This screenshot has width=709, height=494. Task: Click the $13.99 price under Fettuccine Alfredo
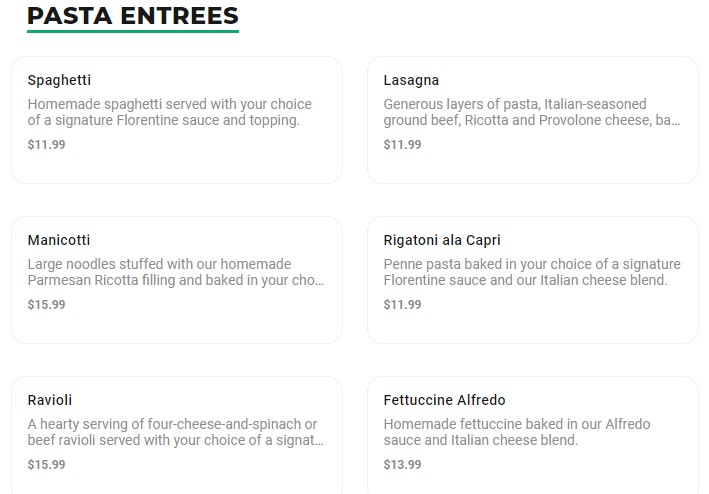pos(402,464)
